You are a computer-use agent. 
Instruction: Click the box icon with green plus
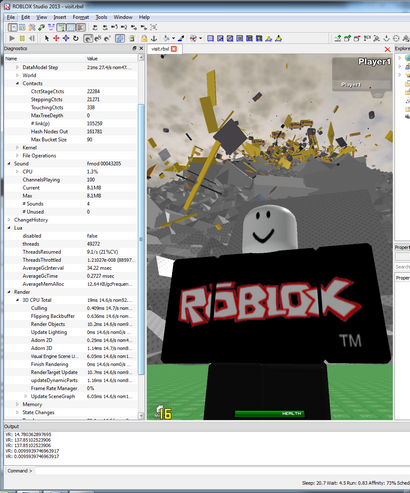(347, 38)
